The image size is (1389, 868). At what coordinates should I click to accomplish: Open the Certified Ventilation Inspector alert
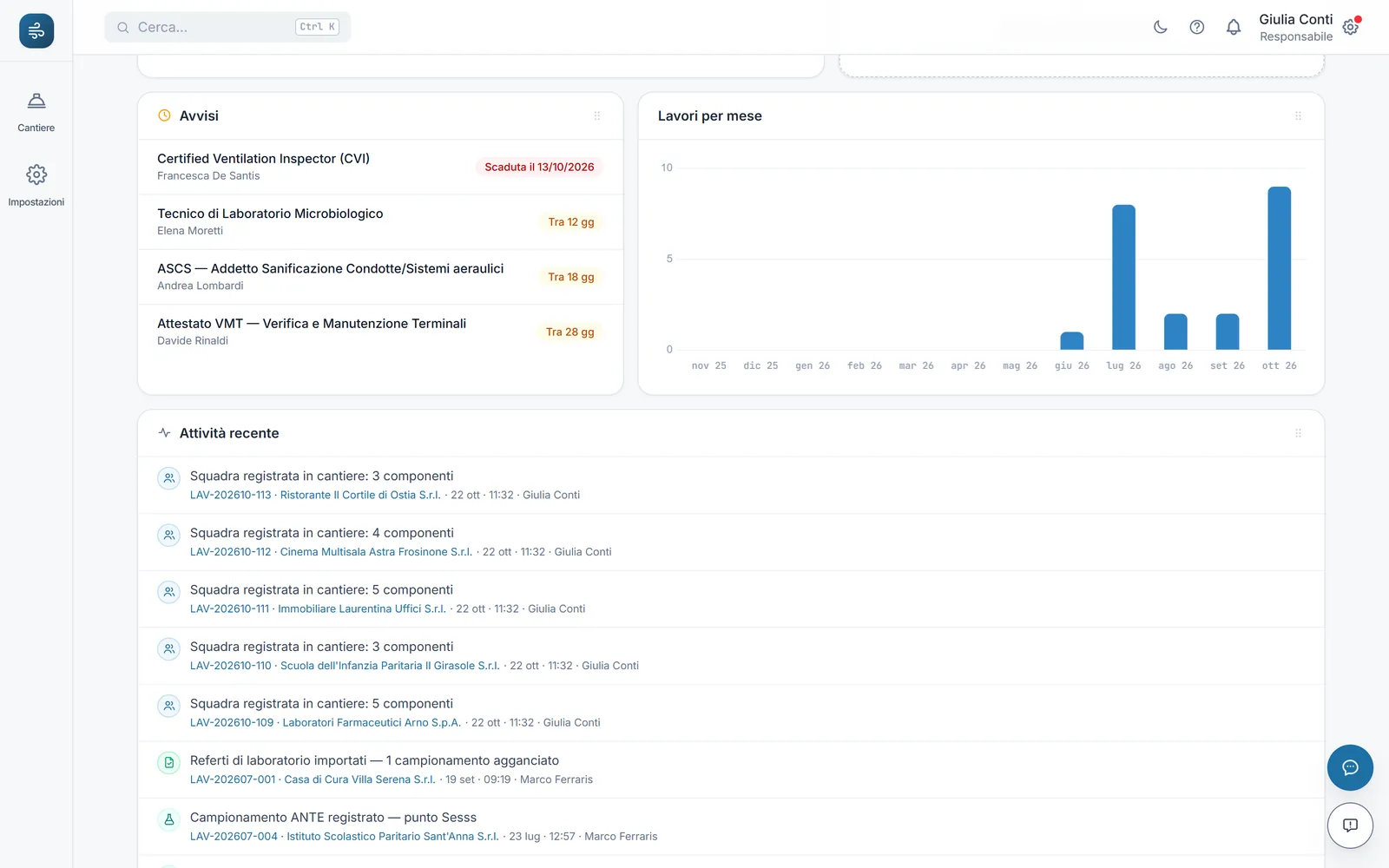[380, 167]
